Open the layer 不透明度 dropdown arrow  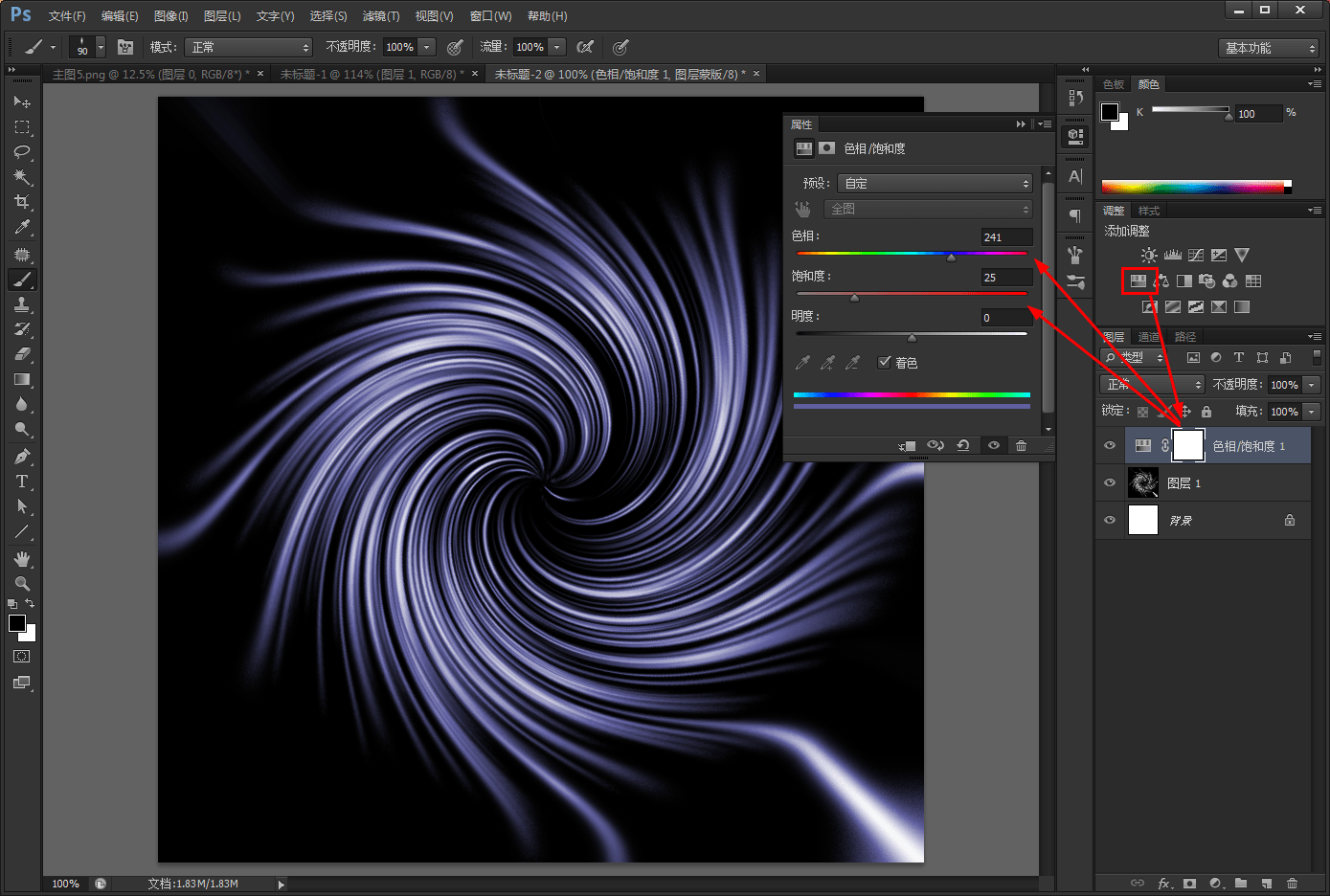click(1312, 385)
